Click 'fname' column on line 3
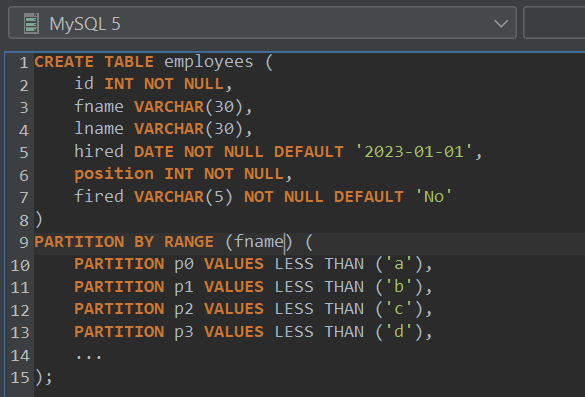The image size is (585, 397). point(99,106)
